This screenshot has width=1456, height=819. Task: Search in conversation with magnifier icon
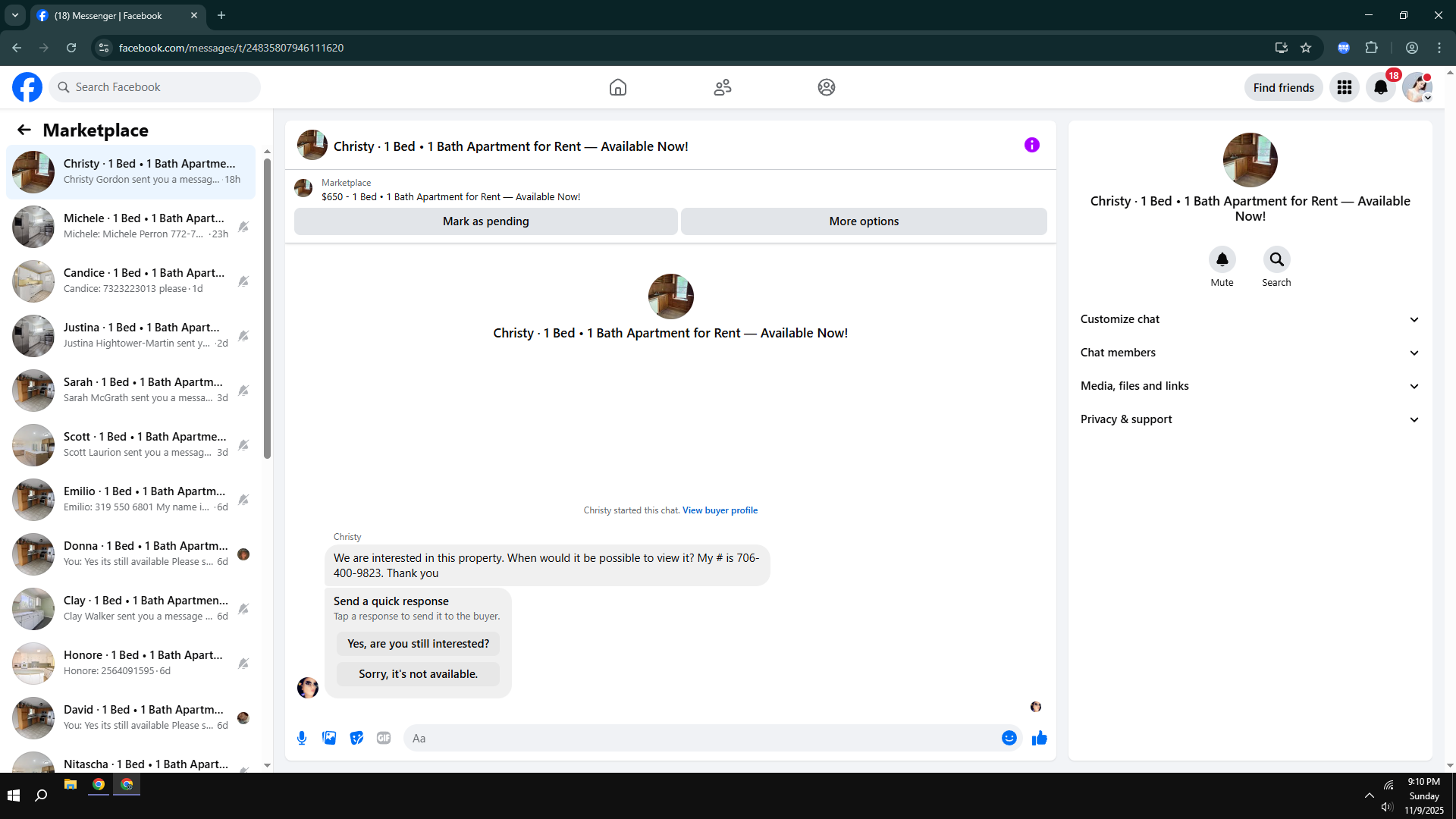(x=1277, y=259)
